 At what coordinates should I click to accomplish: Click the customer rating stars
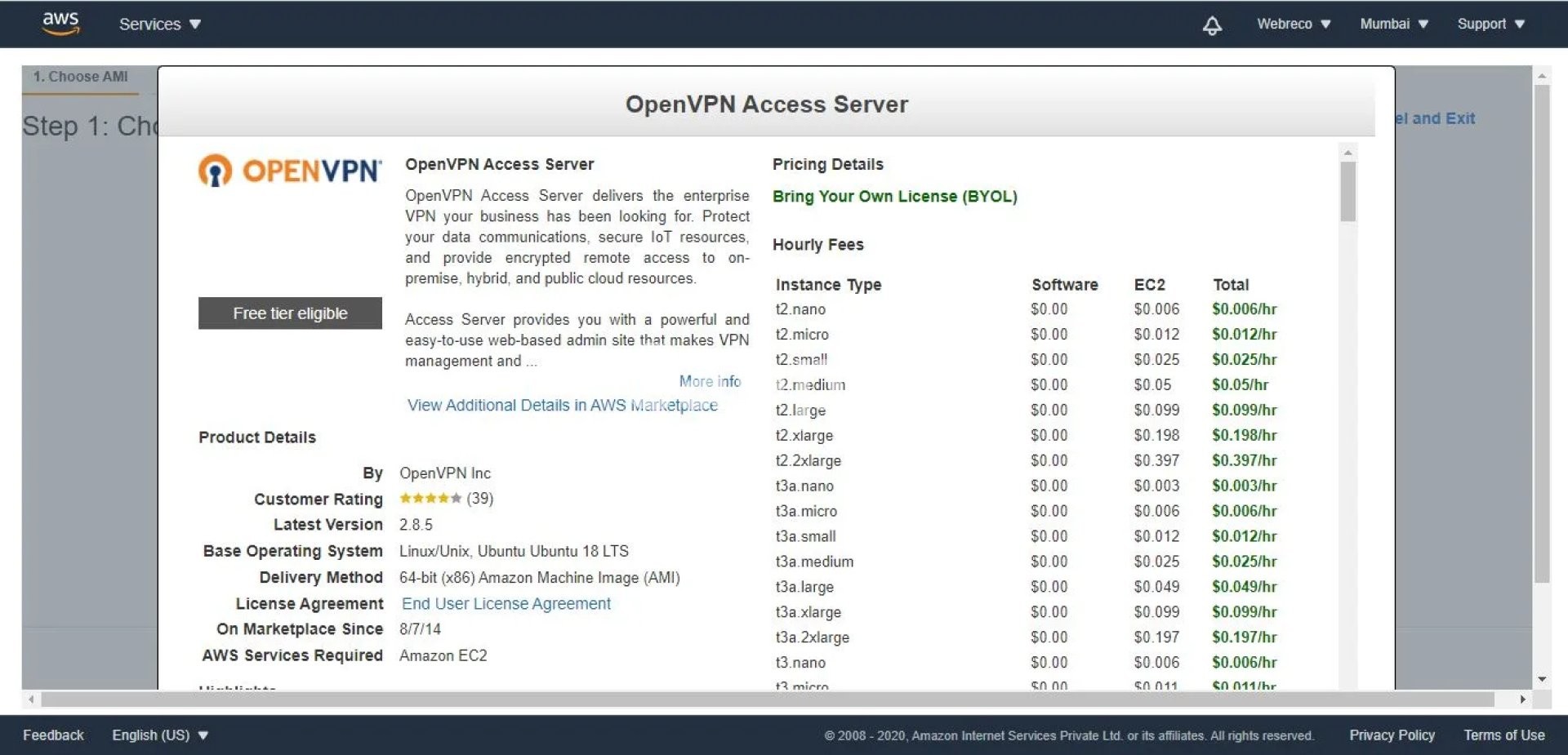(x=430, y=499)
